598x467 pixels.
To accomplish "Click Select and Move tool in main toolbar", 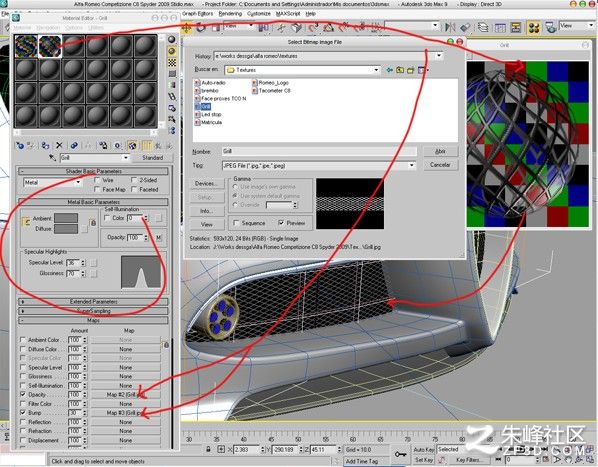I will click(186, 27).
